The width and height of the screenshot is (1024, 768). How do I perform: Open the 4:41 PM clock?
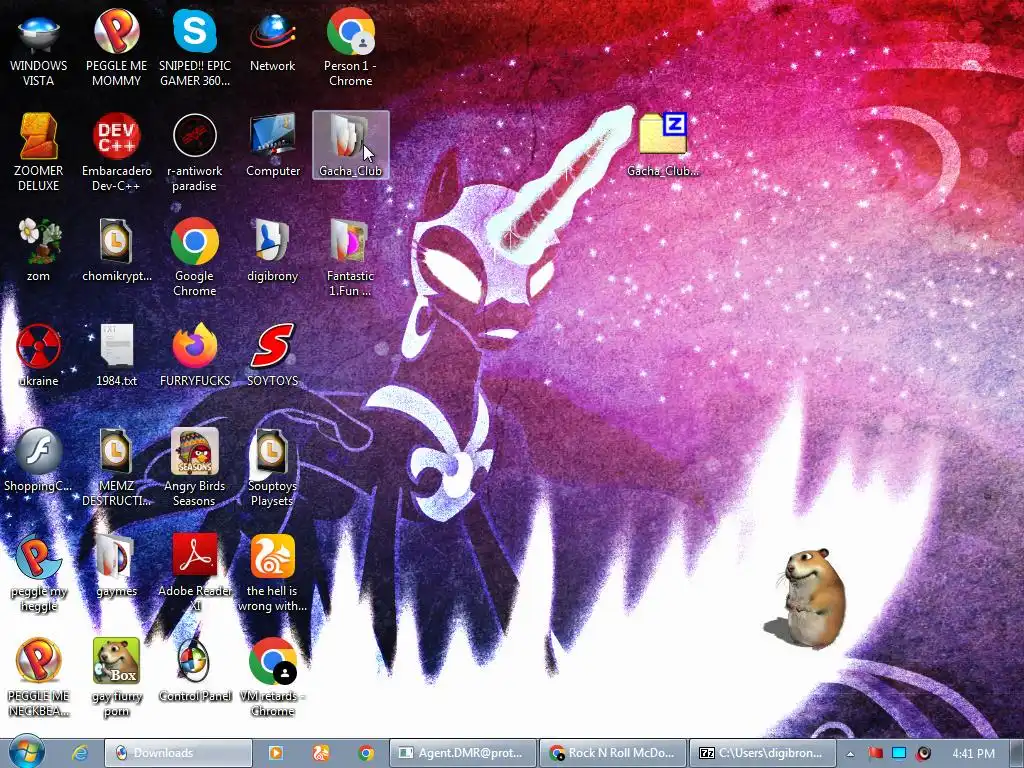tap(973, 754)
